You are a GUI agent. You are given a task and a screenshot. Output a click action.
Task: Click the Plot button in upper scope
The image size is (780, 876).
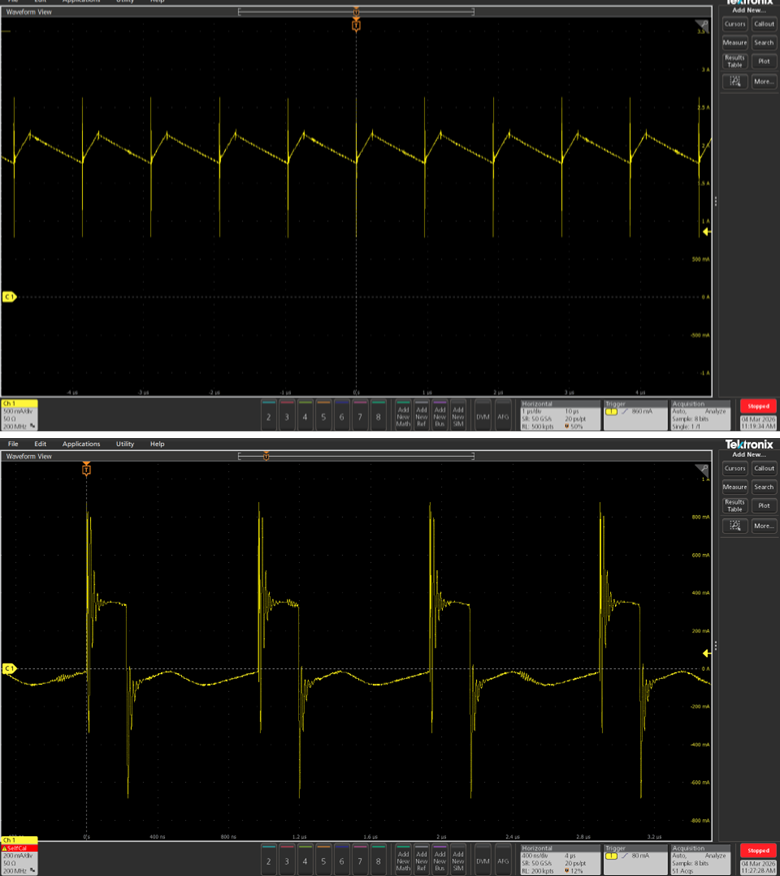click(x=764, y=61)
